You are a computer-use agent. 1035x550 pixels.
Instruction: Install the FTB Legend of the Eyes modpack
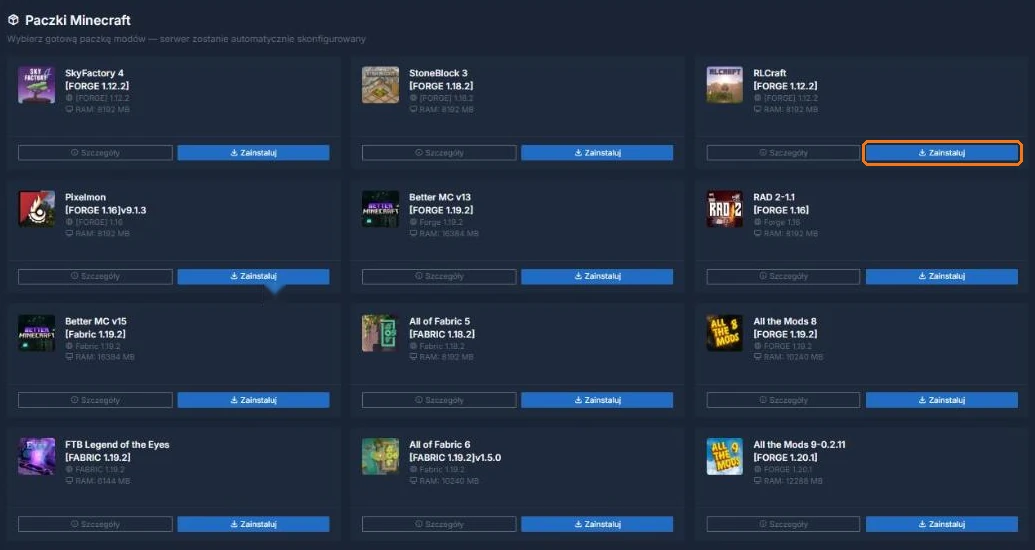(x=253, y=524)
